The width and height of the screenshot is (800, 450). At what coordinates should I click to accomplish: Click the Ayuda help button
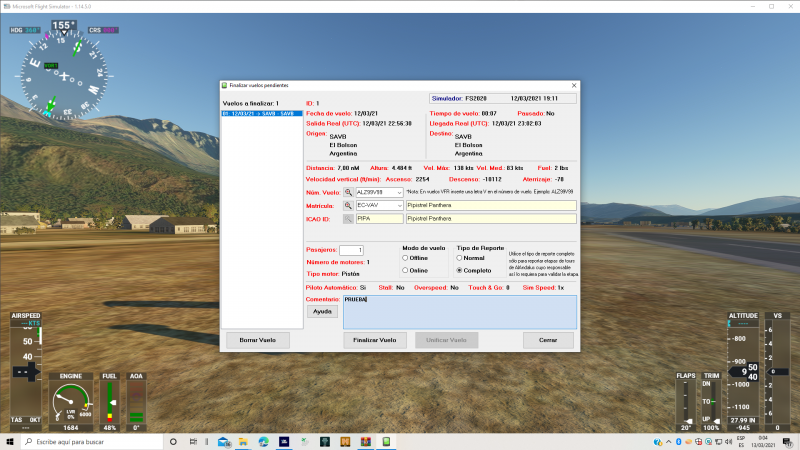[322, 311]
